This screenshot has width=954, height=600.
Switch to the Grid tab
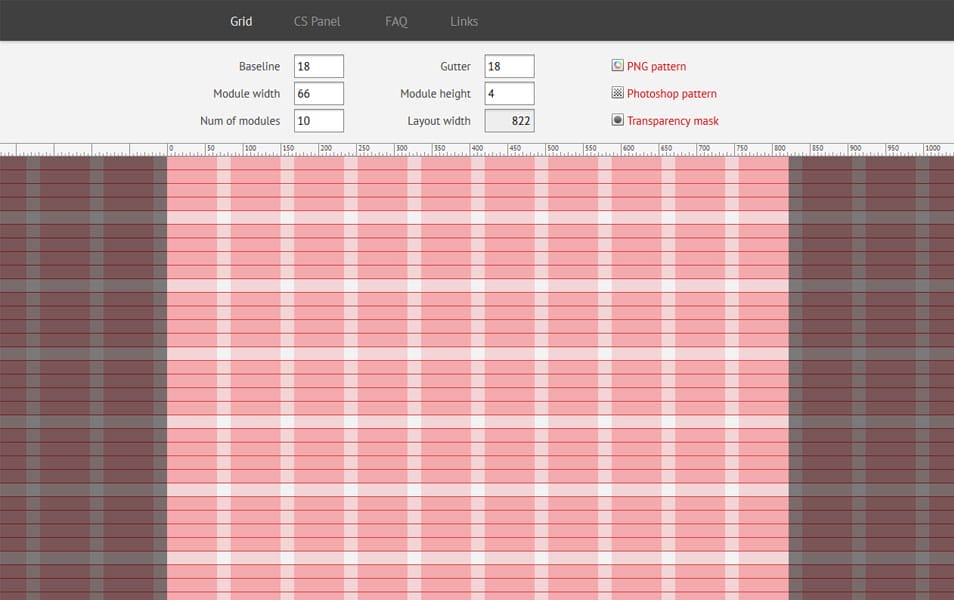(x=240, y=20)
